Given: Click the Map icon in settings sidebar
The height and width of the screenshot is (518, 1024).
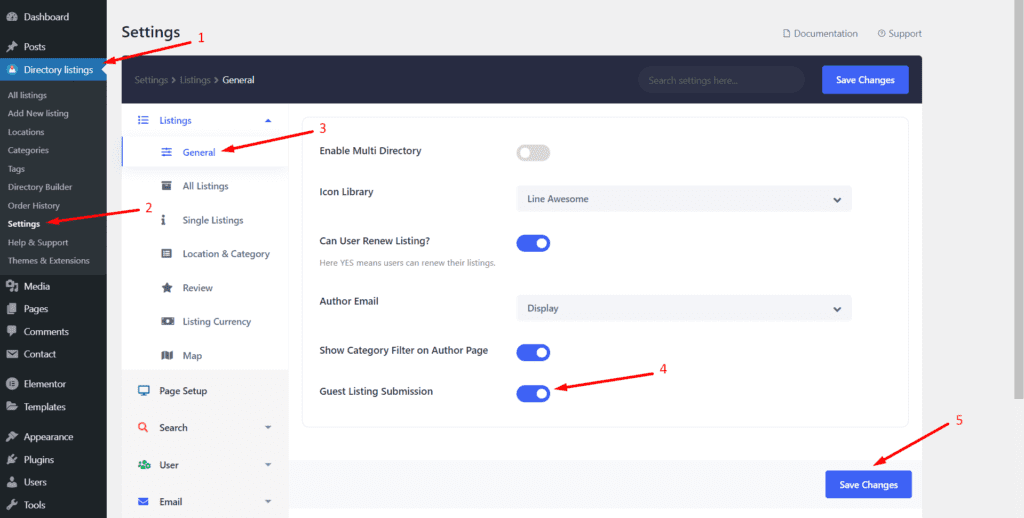Looking at the screenshot, I should pos(167,356).
